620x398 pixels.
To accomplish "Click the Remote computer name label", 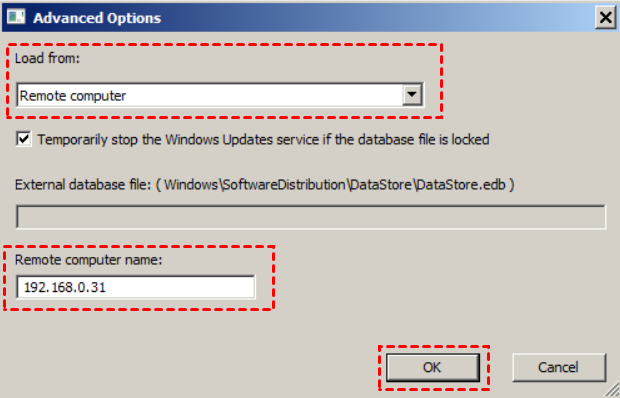I will pyautogui.click(x=89, y=260).
